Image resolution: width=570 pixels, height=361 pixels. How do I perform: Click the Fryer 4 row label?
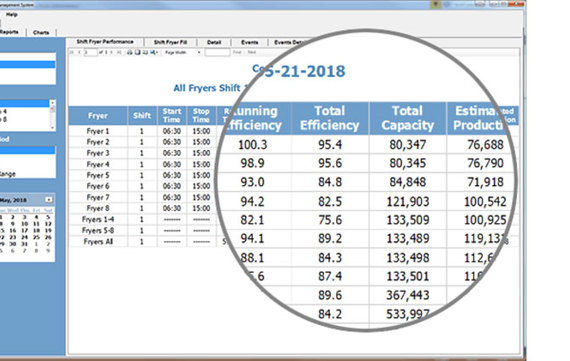tap(98, 164)
